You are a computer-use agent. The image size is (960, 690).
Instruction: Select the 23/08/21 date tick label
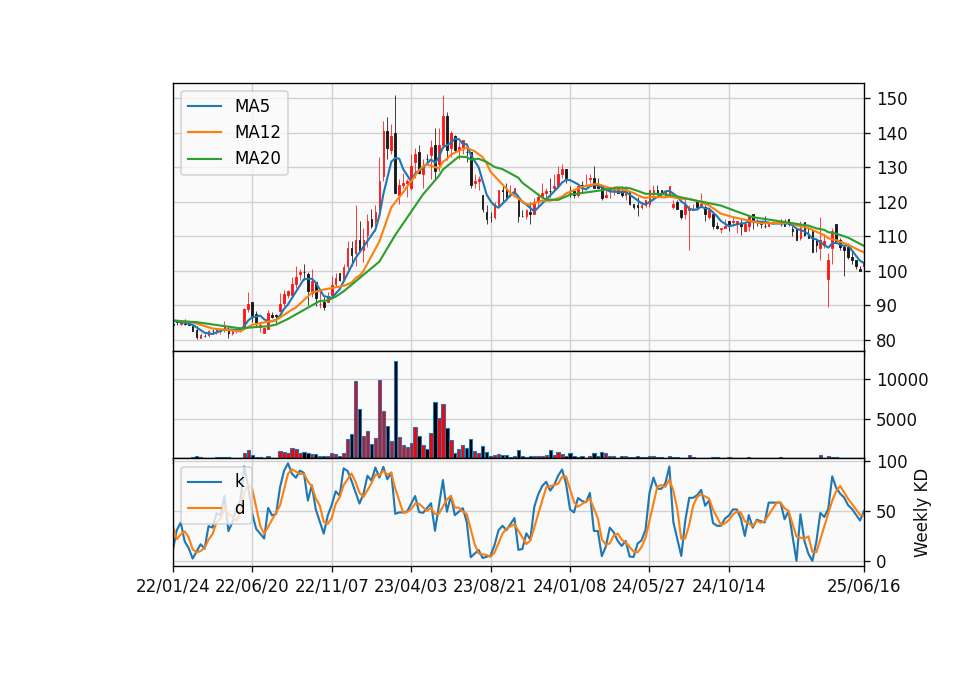(x=490, y=586)
